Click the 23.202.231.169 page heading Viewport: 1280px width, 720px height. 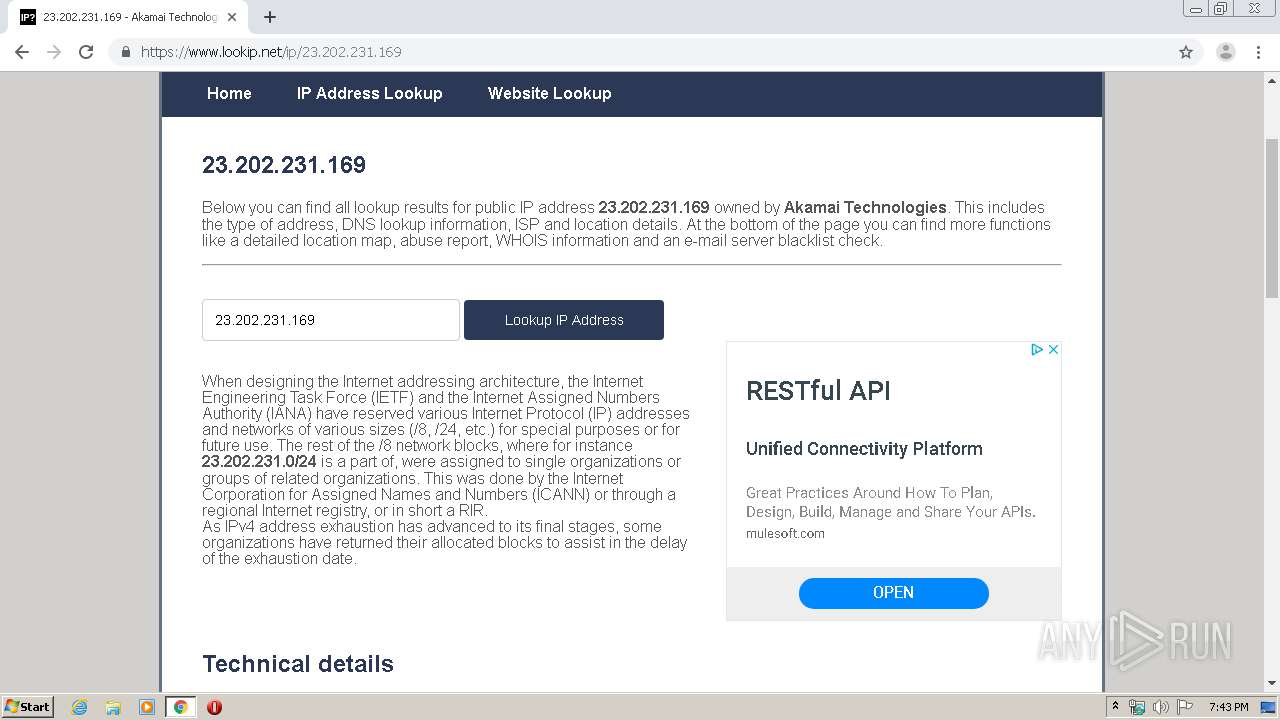pyautogui.click(x=284, y=165)
